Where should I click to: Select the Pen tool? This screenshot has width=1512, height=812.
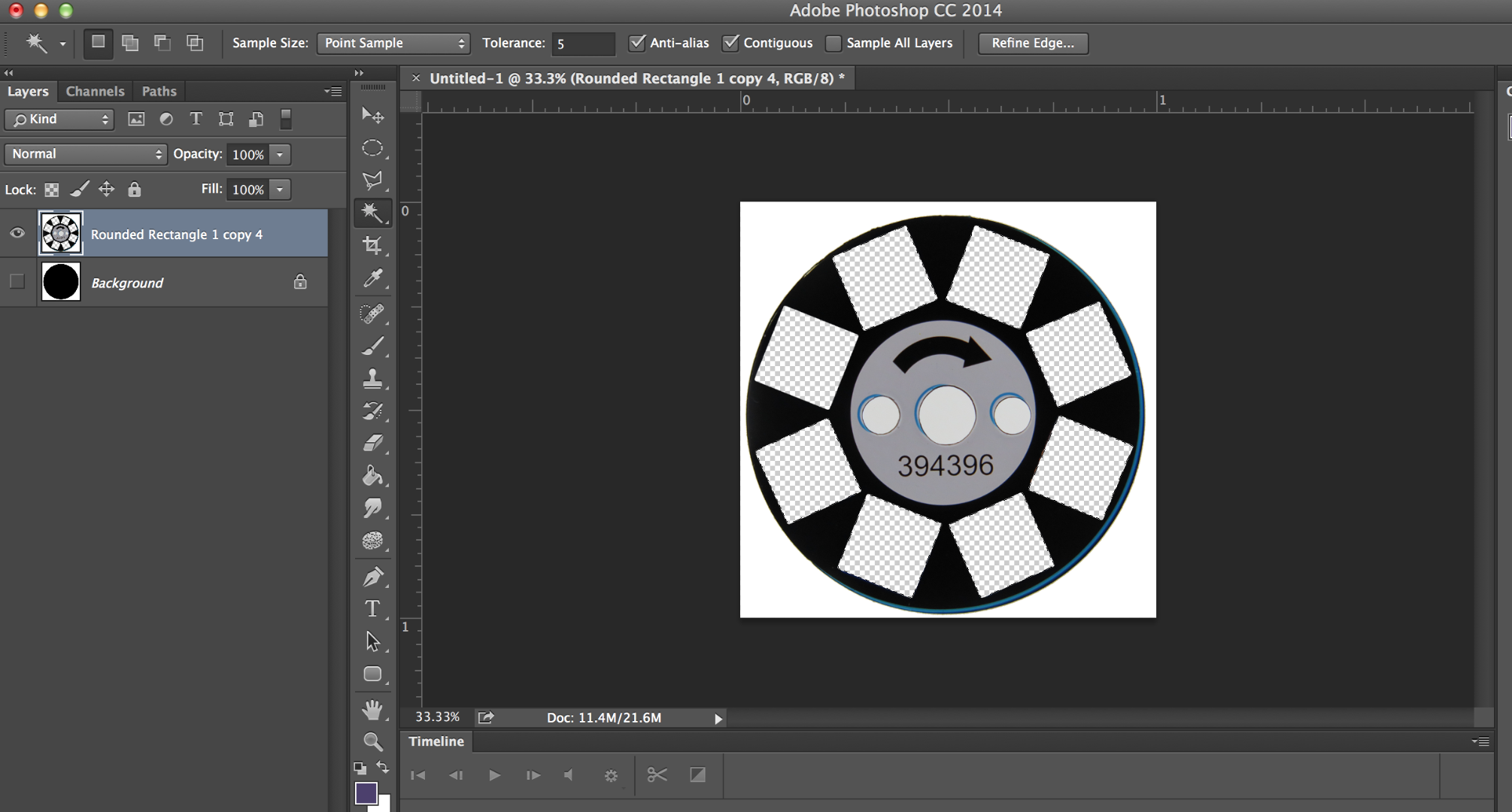[372, 577]
